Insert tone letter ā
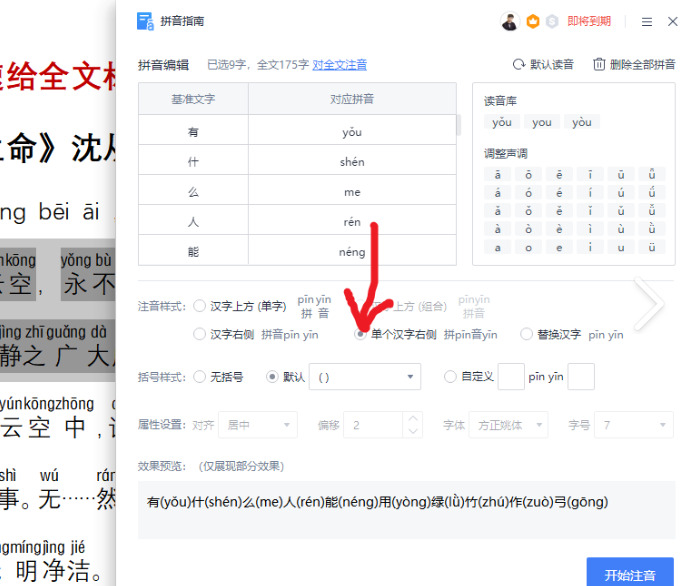Image resolution: width=680 pixels, height=586 pixels. pyautogui.click(x=497, y=174)
